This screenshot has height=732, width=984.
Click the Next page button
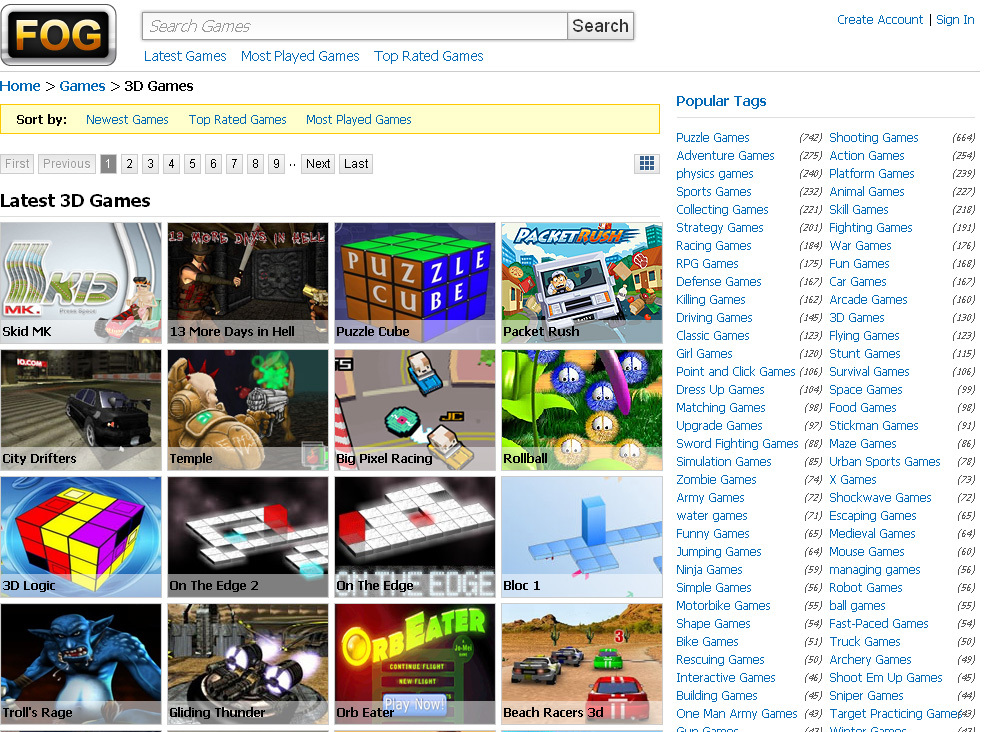tap(318, 164)
